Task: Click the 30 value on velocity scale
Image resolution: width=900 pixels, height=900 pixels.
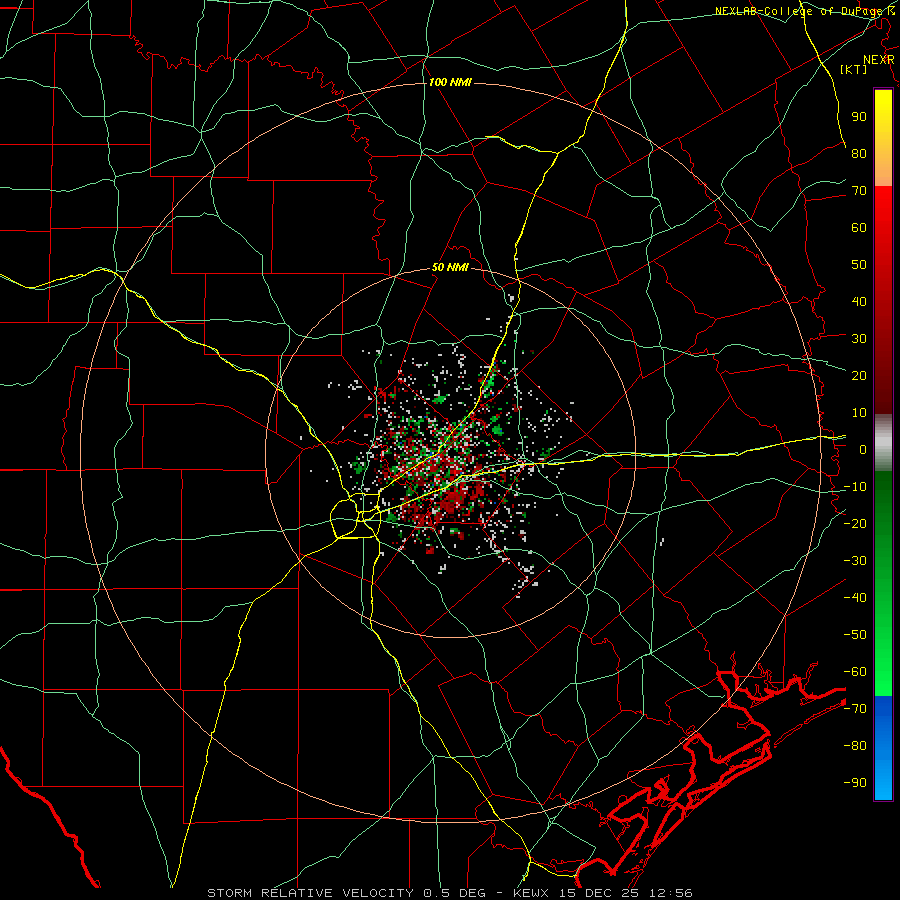Action: (x=859, y=339)
